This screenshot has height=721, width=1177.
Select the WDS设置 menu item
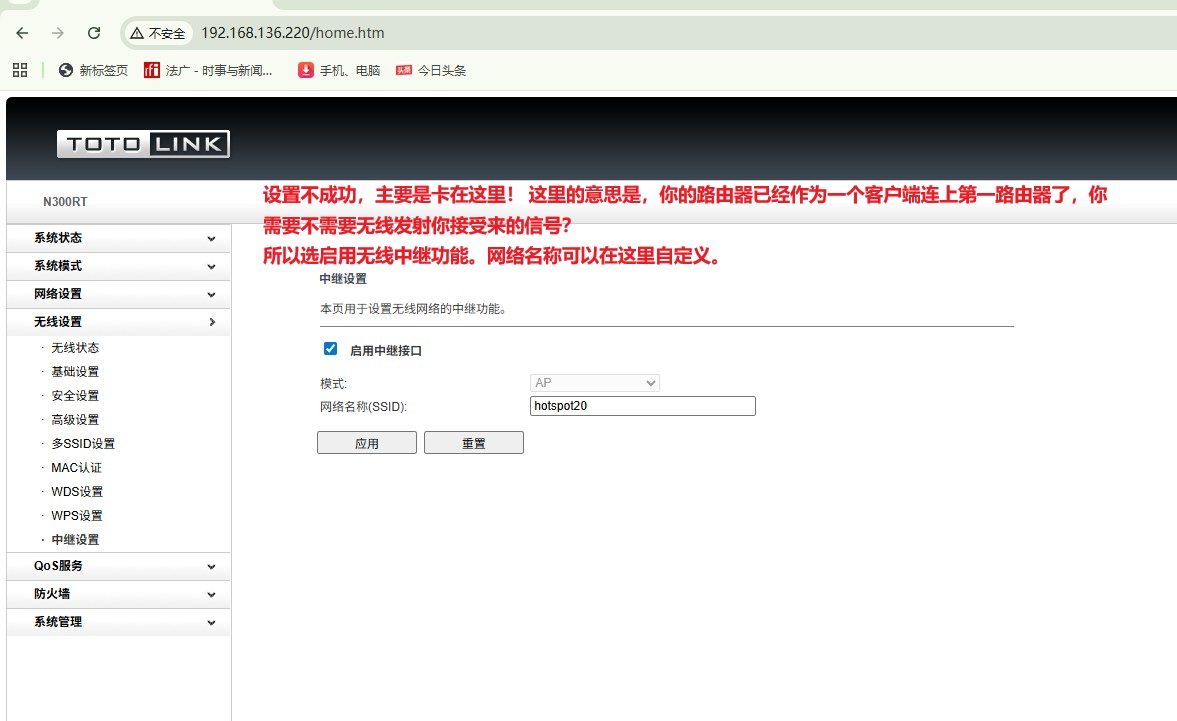point(77,492)
